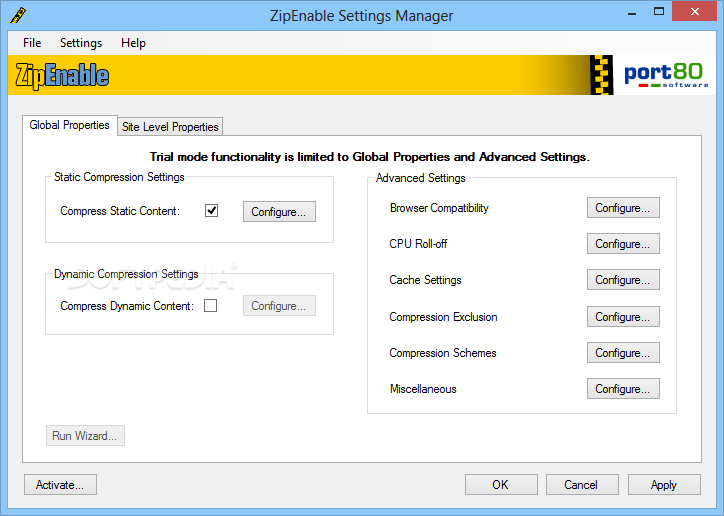Click the Cache Settings label
Viewport: 724px width, 516px height.
coord(425,280)
